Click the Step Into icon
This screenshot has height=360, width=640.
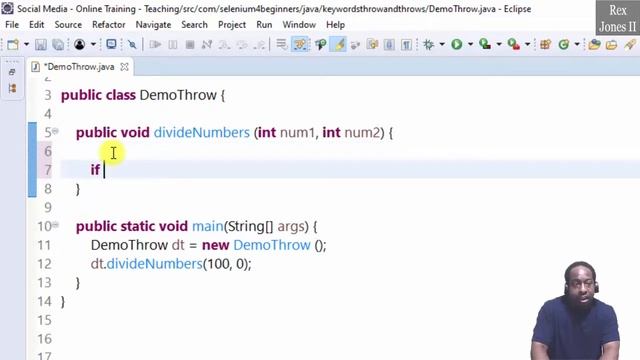(224, 44)
